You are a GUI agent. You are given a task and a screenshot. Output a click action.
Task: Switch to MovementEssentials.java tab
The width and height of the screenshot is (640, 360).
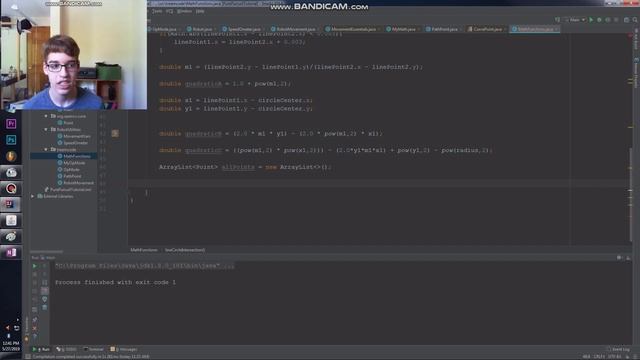point(351,29)
